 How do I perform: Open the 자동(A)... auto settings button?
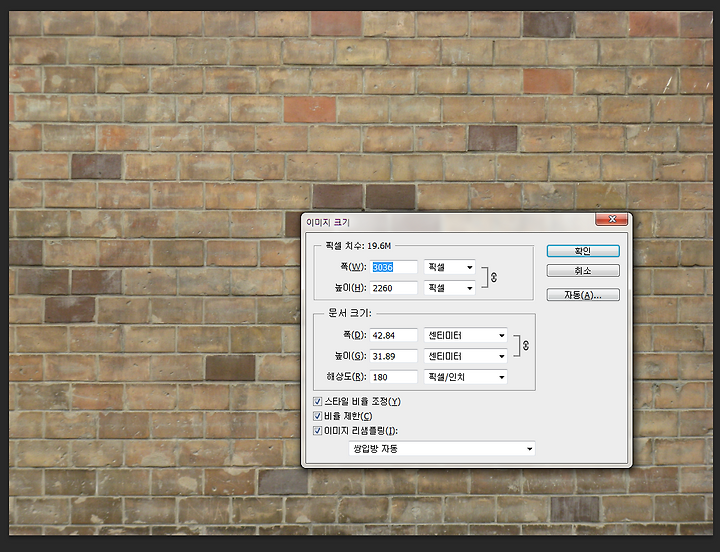point(583,295)
